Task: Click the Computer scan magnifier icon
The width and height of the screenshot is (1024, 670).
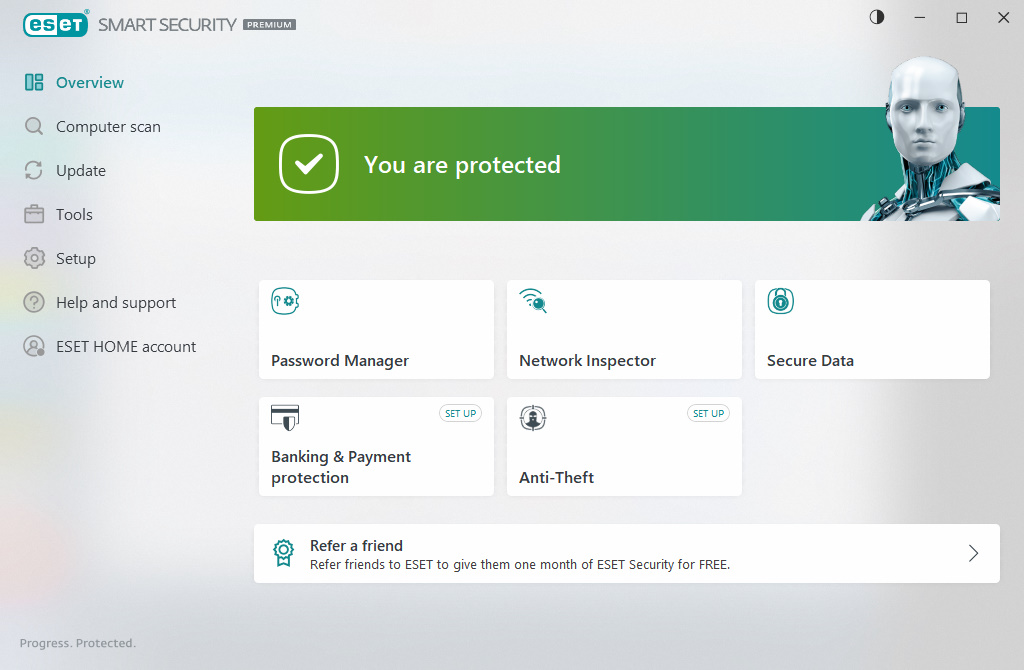Action: click(x=34, y=126)
